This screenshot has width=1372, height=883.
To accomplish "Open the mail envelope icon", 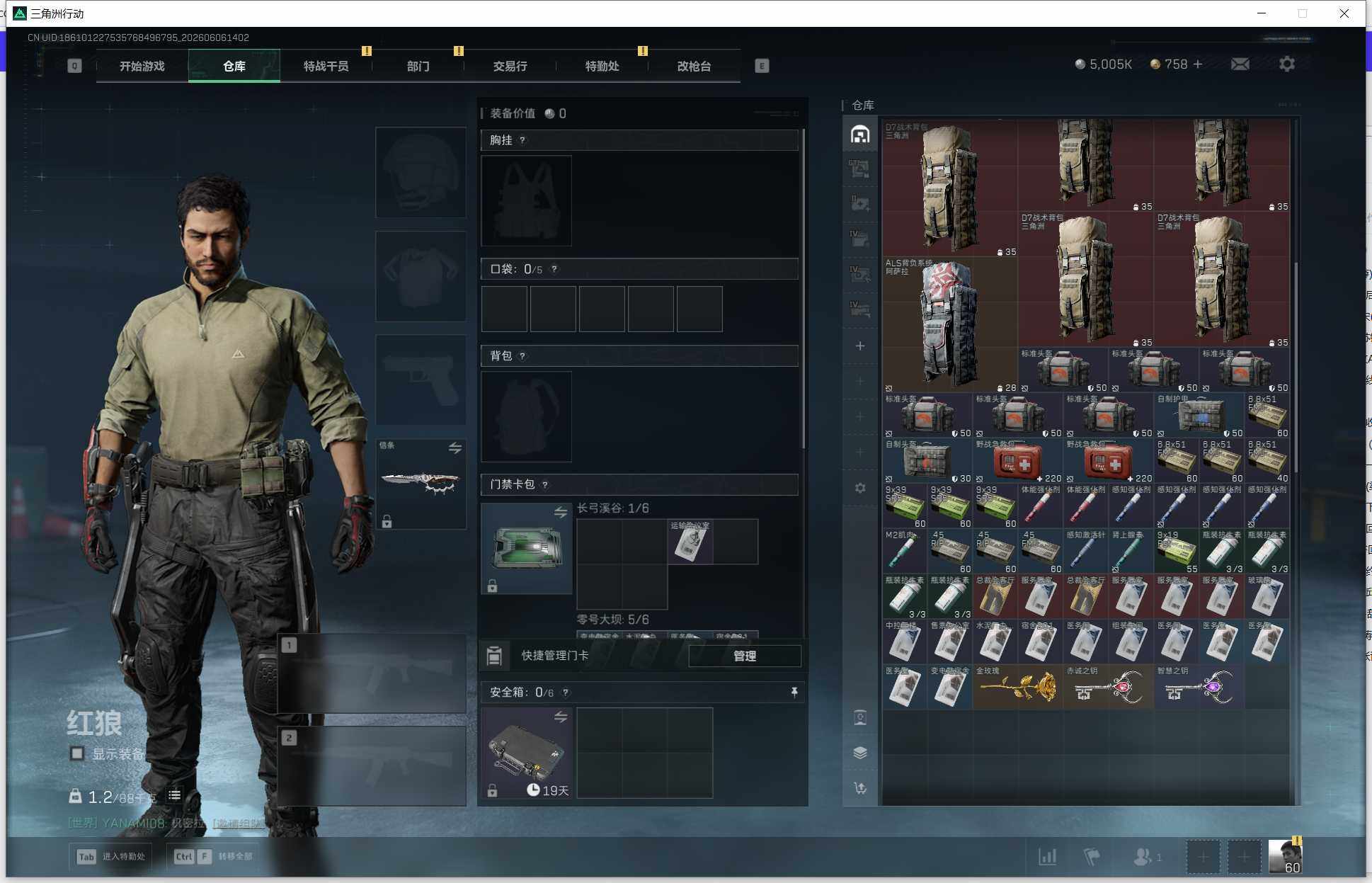I will click(x=1240, y=64).
